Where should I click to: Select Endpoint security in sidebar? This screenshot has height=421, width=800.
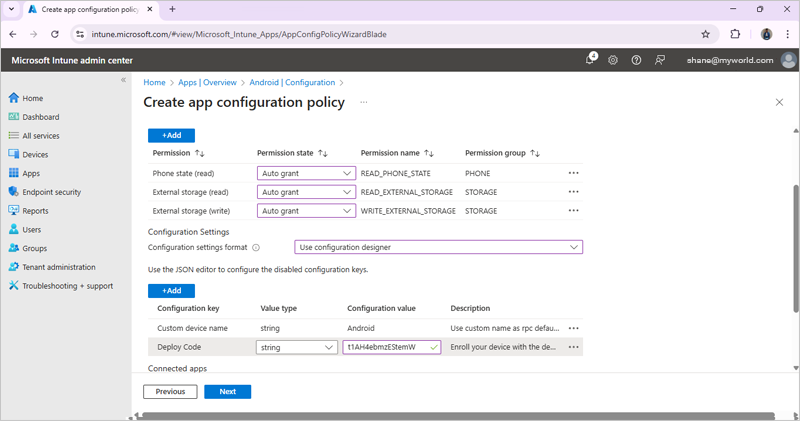pos(51,192)
